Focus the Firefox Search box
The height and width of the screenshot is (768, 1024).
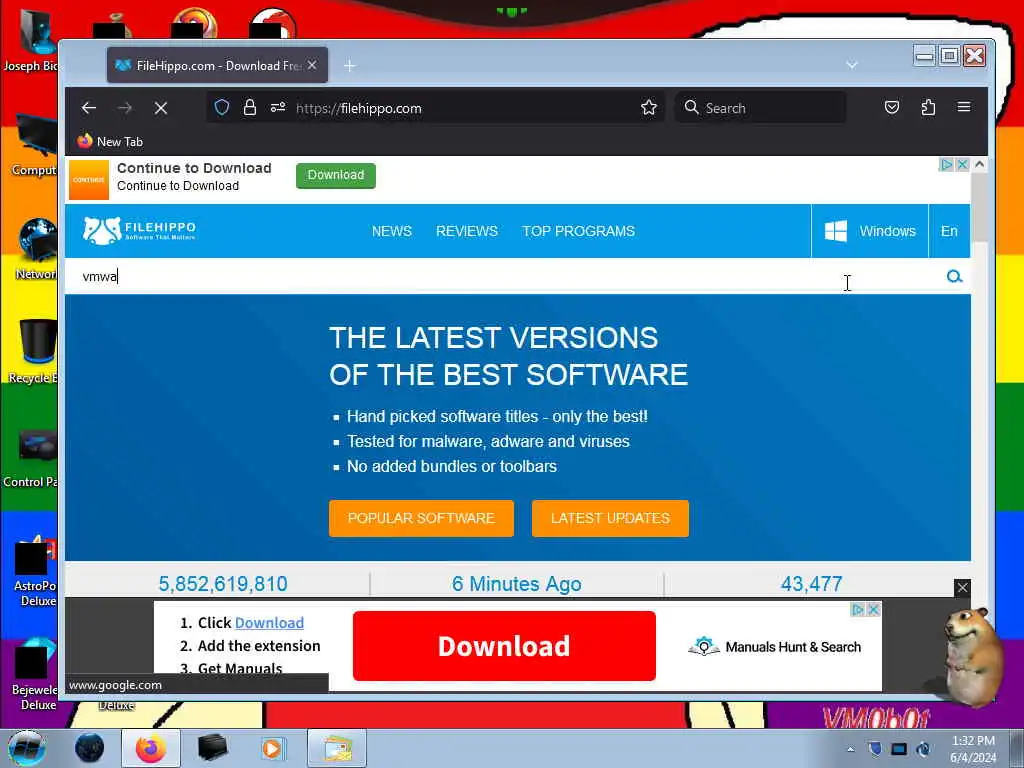click(760, 108)
